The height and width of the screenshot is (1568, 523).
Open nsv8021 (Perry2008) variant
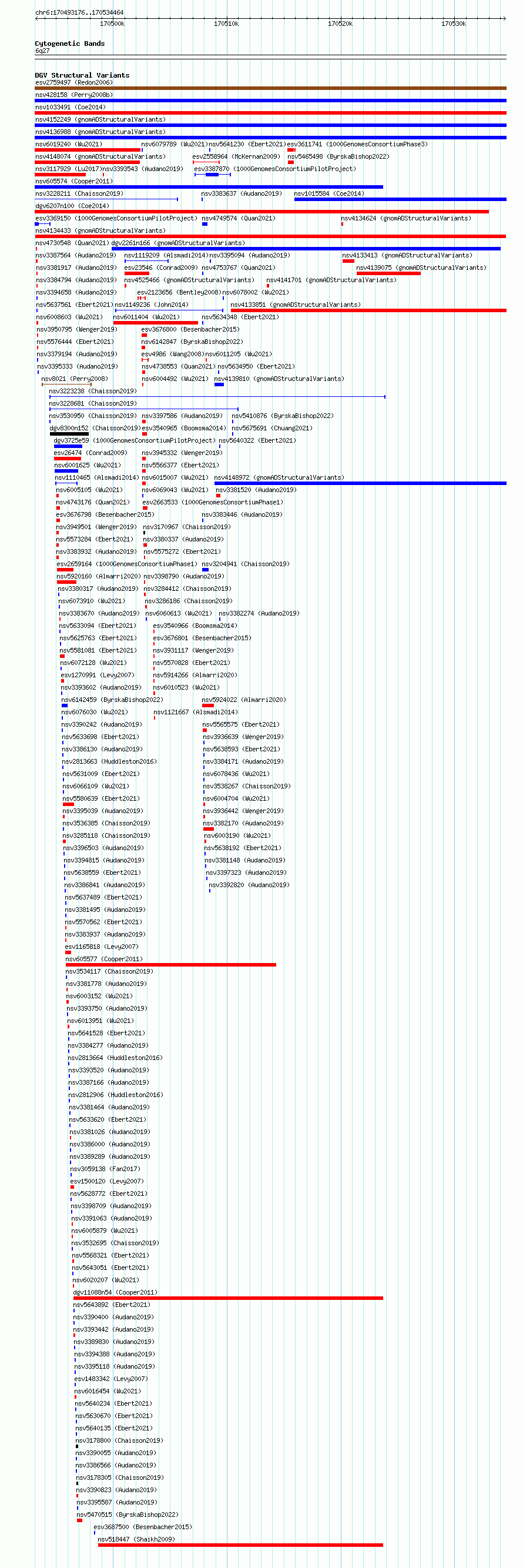pos(75,379)
